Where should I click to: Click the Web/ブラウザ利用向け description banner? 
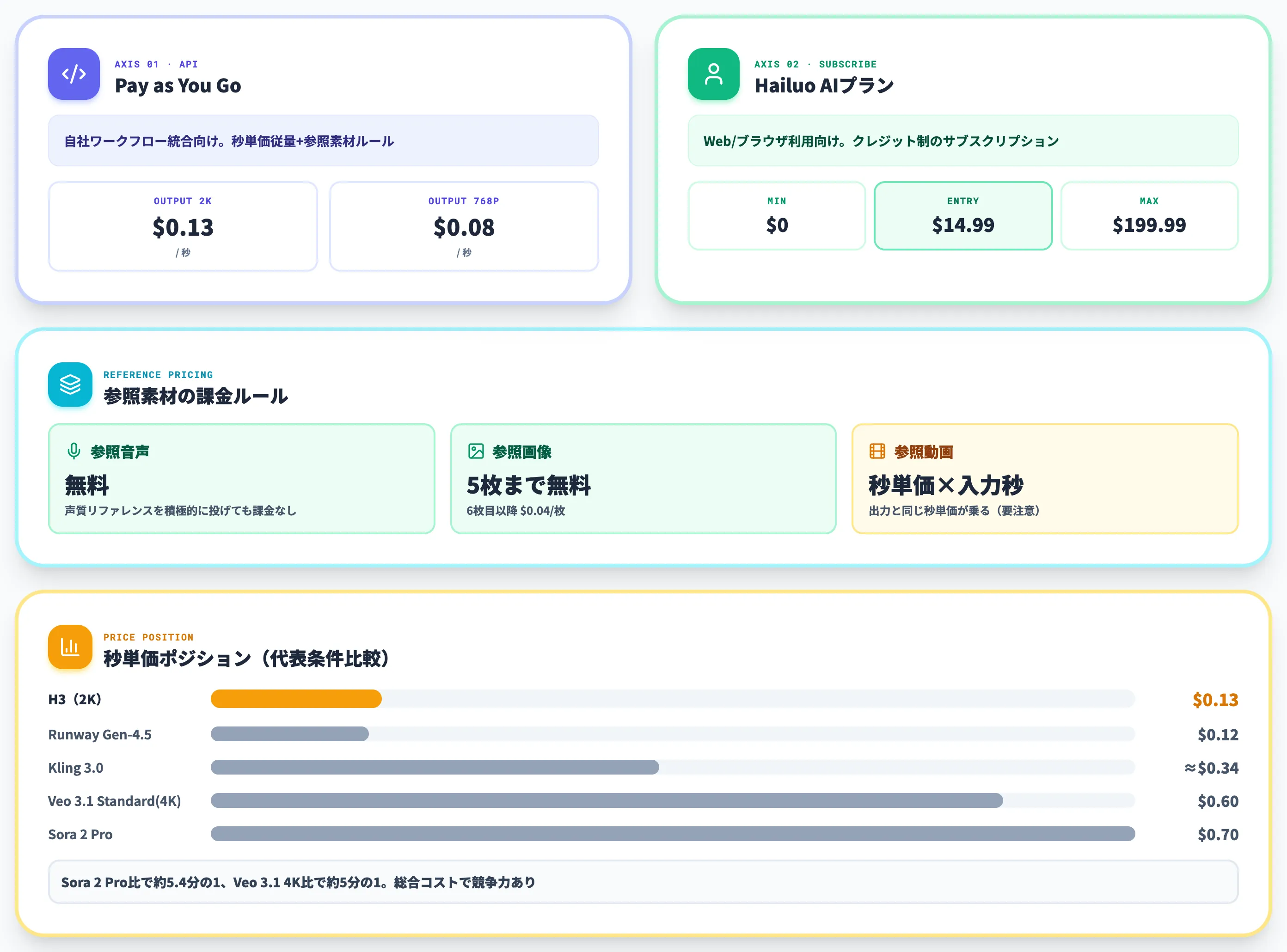[x=963, y=140]
